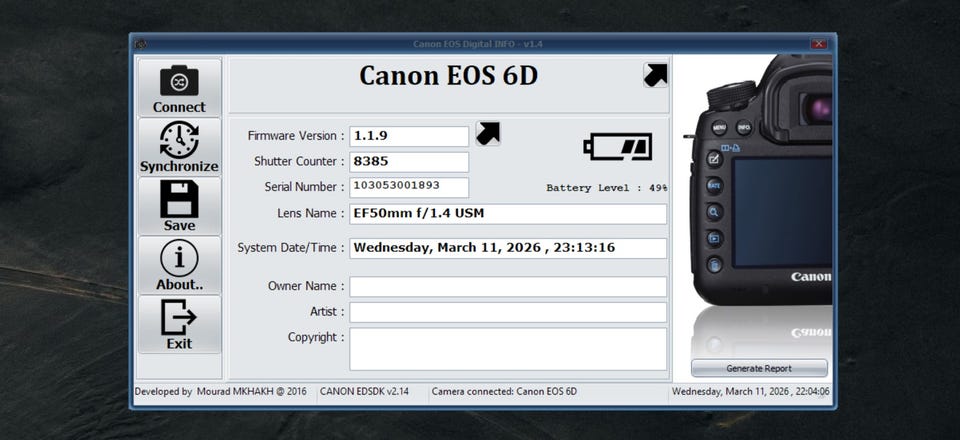Click 'Developed by Mourad MKHAKH @ 2016' status text

(x=220, y=392)
